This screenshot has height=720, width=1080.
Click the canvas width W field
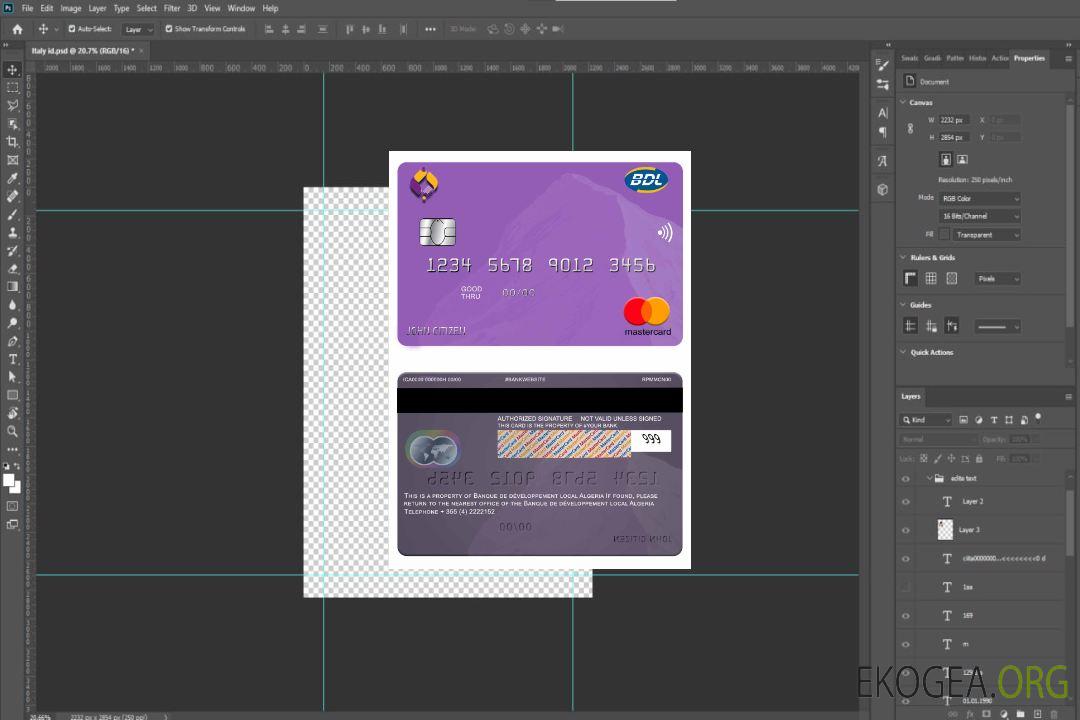pyautogui.click(x=954, y=120)
